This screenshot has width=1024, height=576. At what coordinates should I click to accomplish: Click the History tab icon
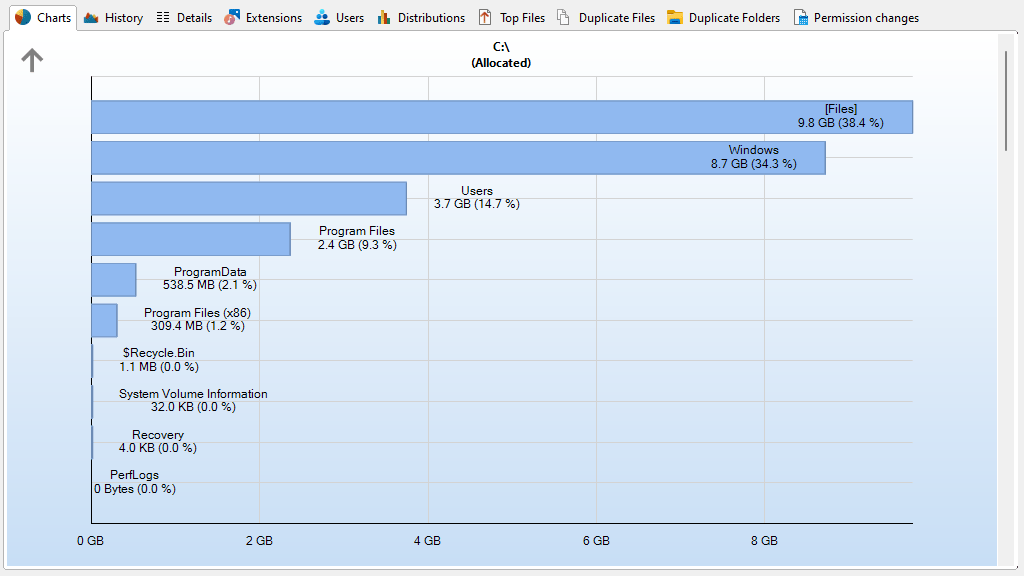(x=91, y=18)
